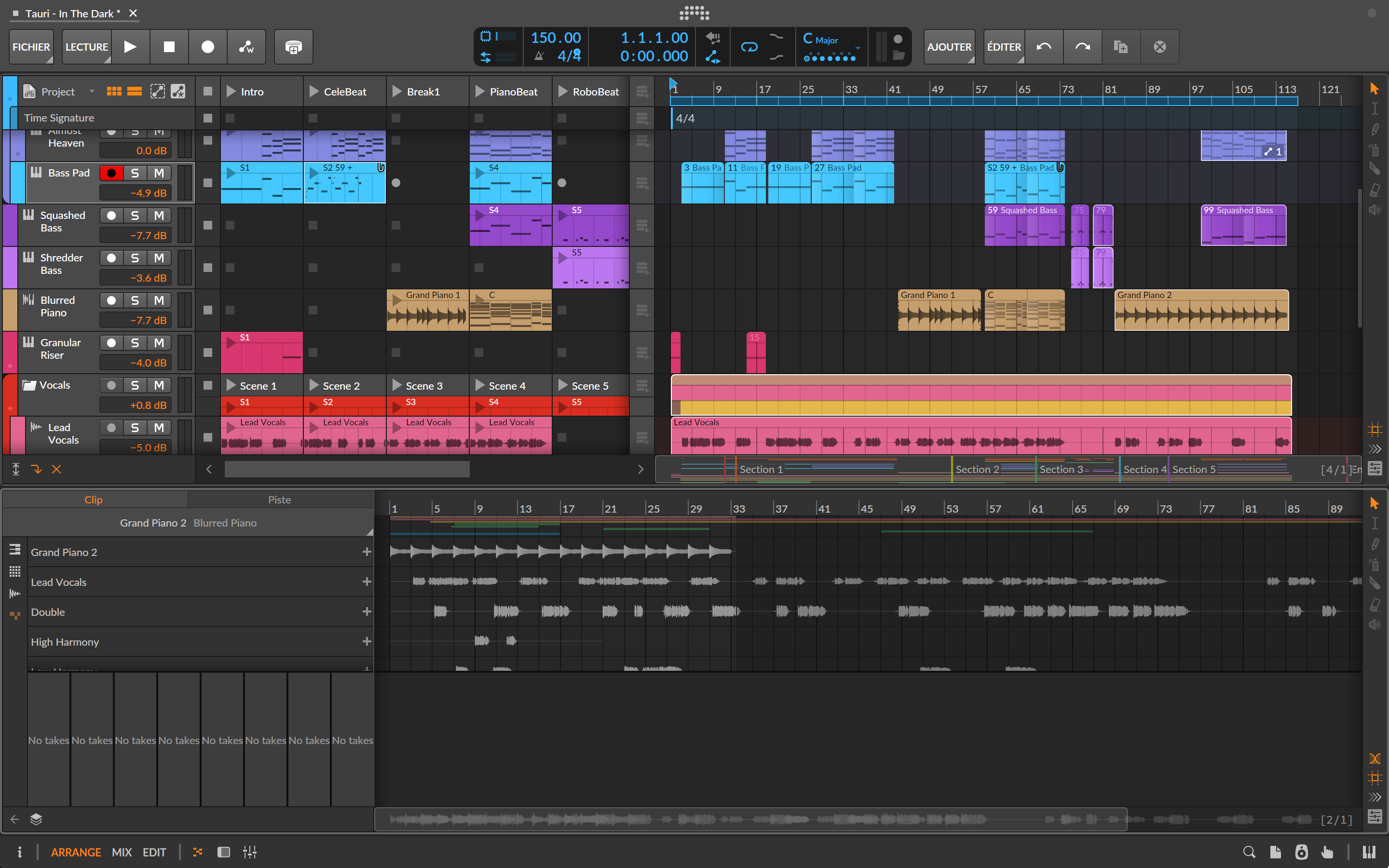Click the undo arrow button
The height and width of the screenshot is (868, 1389).
click(1044, 46)
